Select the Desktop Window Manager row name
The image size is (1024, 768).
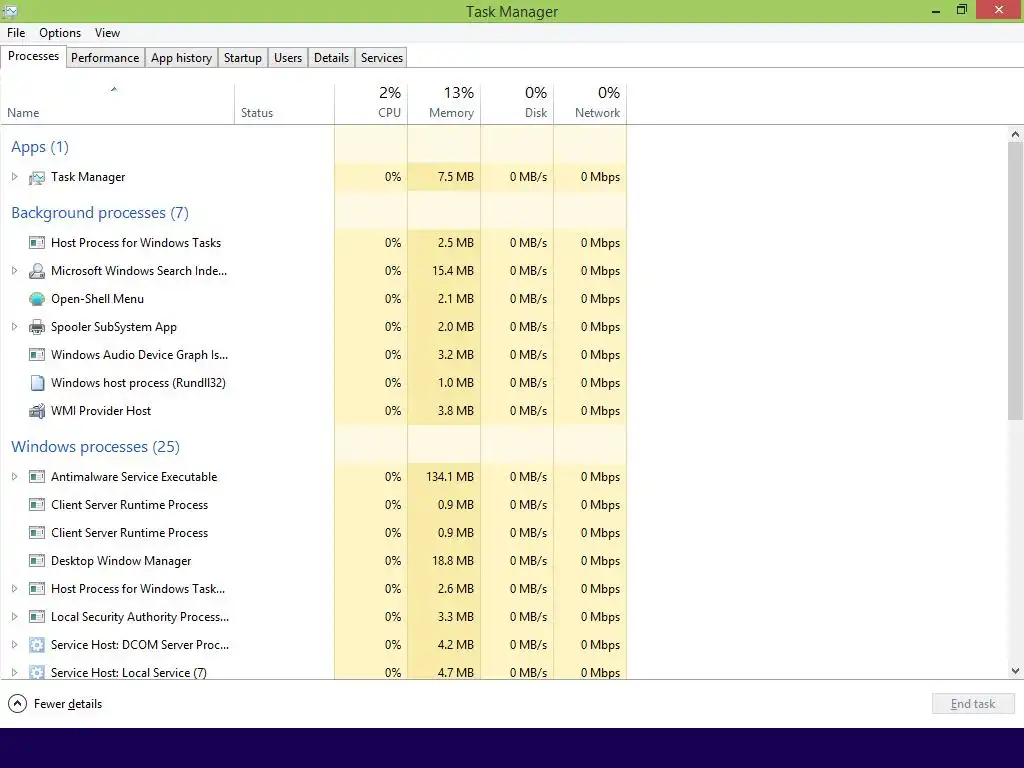(121, 561)
